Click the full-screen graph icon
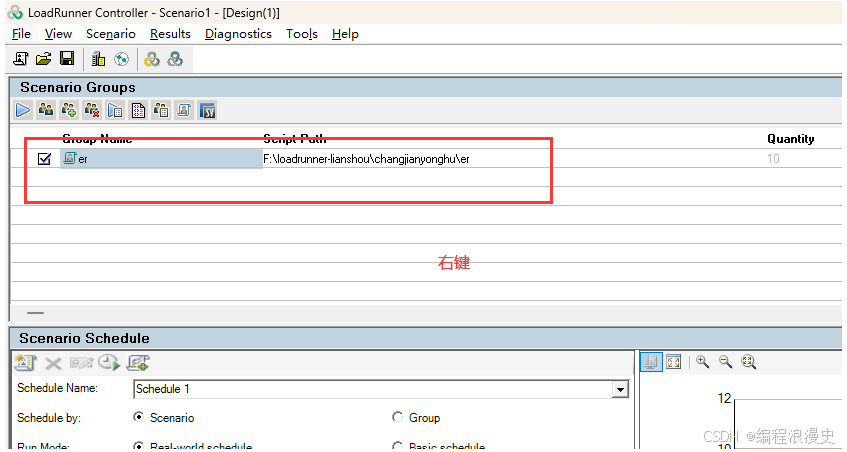The height and width of the screenshot is (452, 847). (x=674, y=362)
